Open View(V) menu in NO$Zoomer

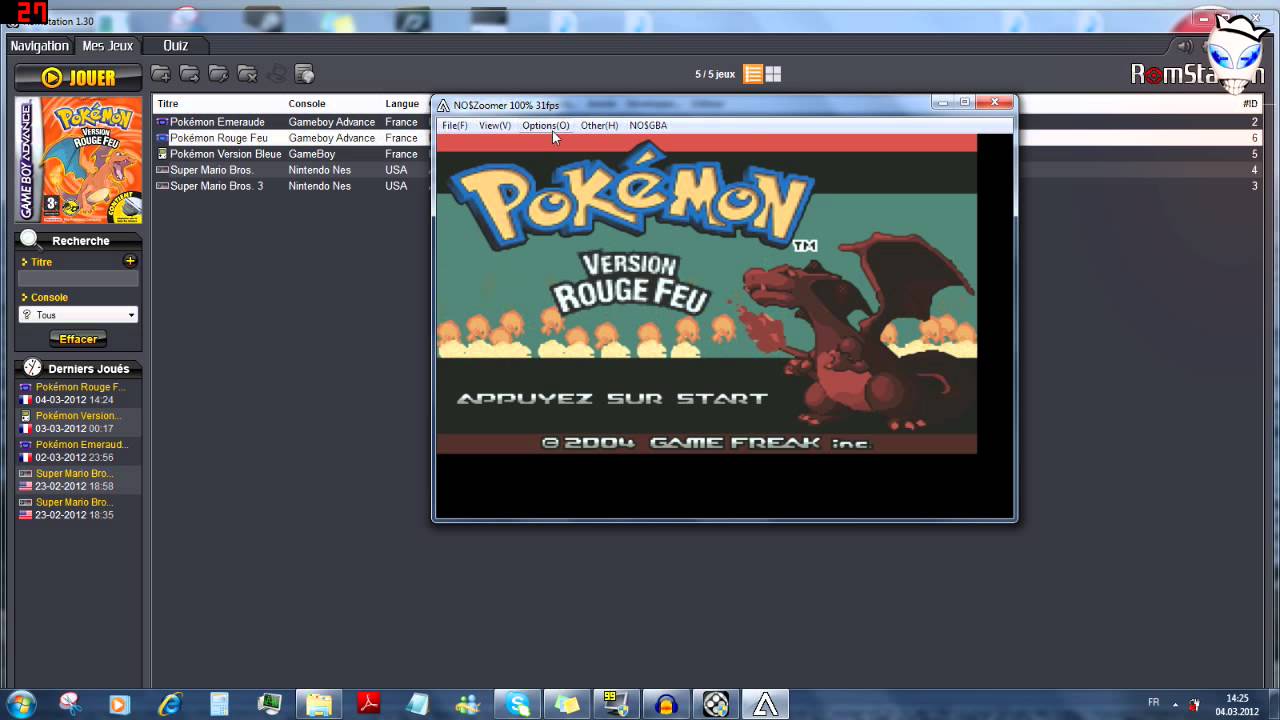point(495,125)
